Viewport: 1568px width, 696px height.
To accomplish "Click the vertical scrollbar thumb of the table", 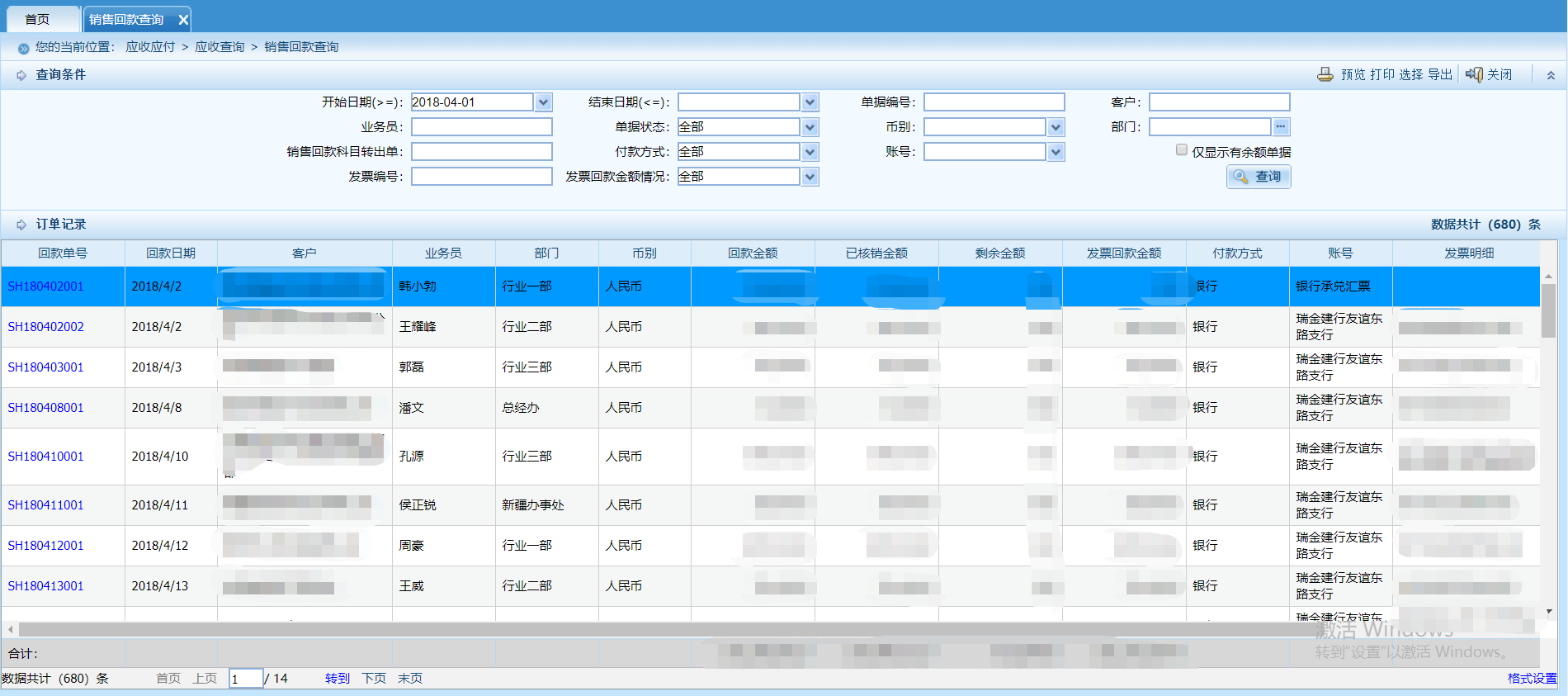I will (1549, 310).
